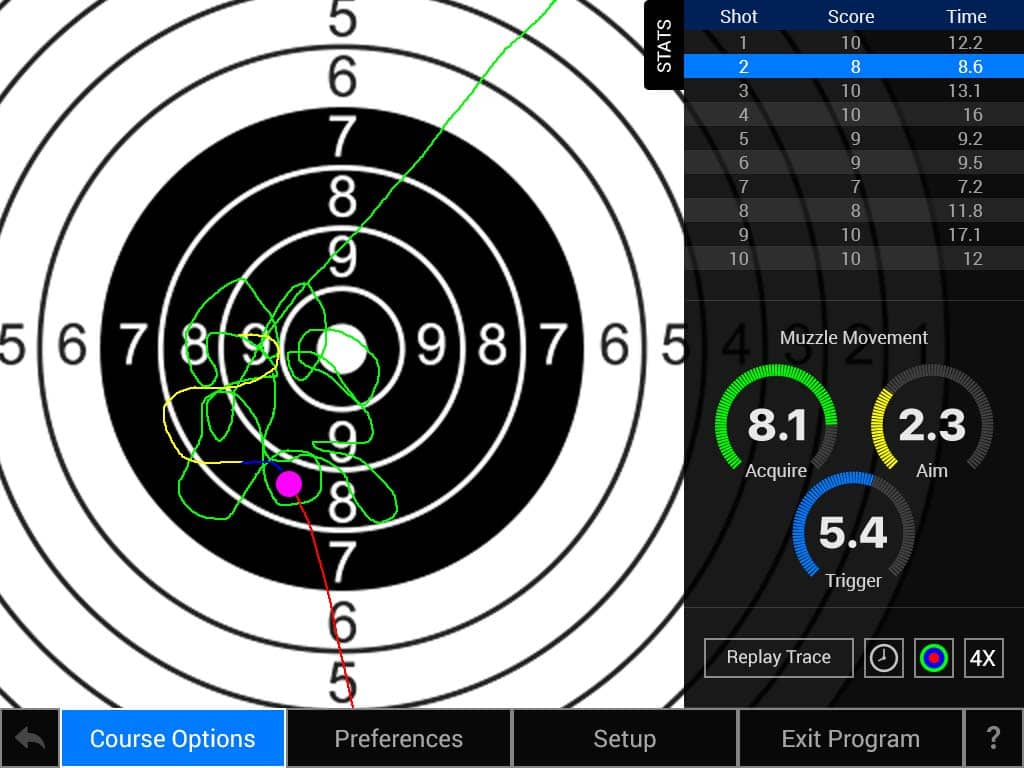Click the magenta shot marker on target
Viewport: 1024px width, 768px height.
(x=289, y=484)
